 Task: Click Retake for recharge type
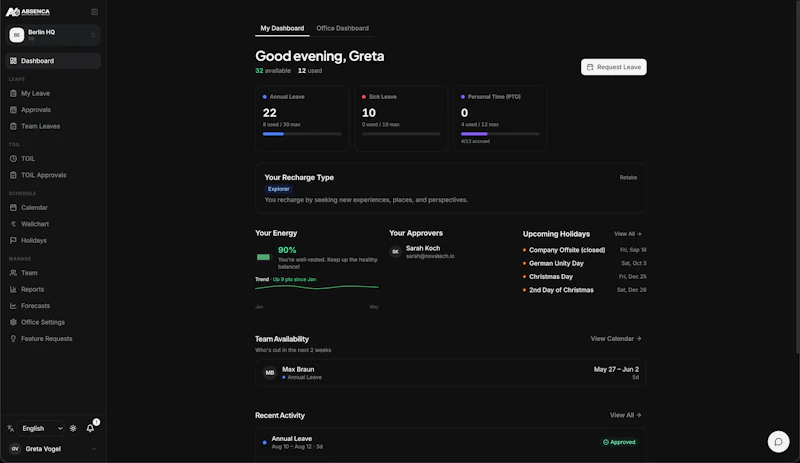tap(628, 178)
